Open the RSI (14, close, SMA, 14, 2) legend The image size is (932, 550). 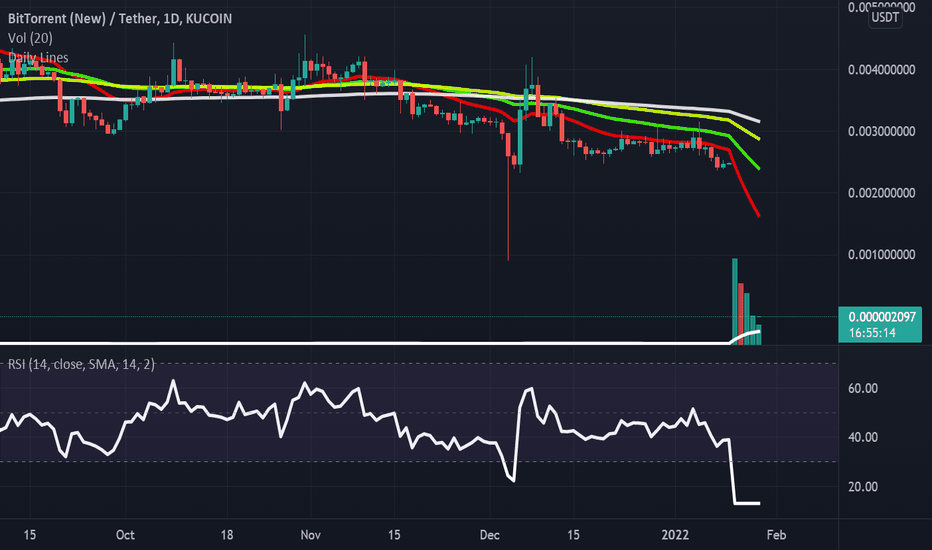81,364
